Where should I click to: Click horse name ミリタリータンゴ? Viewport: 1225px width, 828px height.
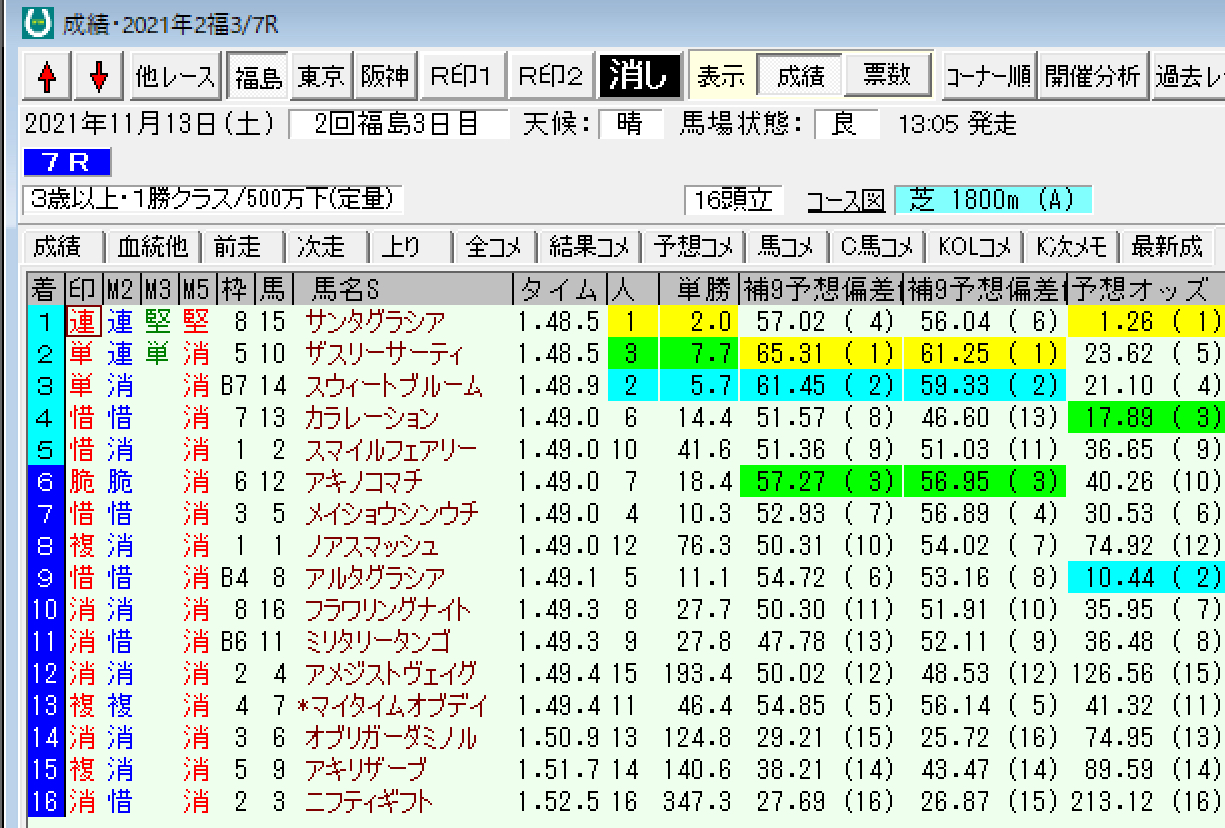point(377,642)
